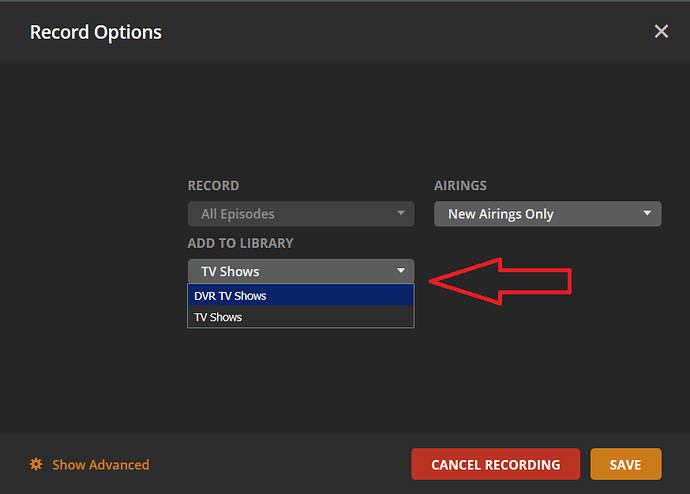The height and width of the screenshot is (494, 690).
Task: Collapse the Add to Library dropdown
Action: pyautogui.click(x=300, y=271)
